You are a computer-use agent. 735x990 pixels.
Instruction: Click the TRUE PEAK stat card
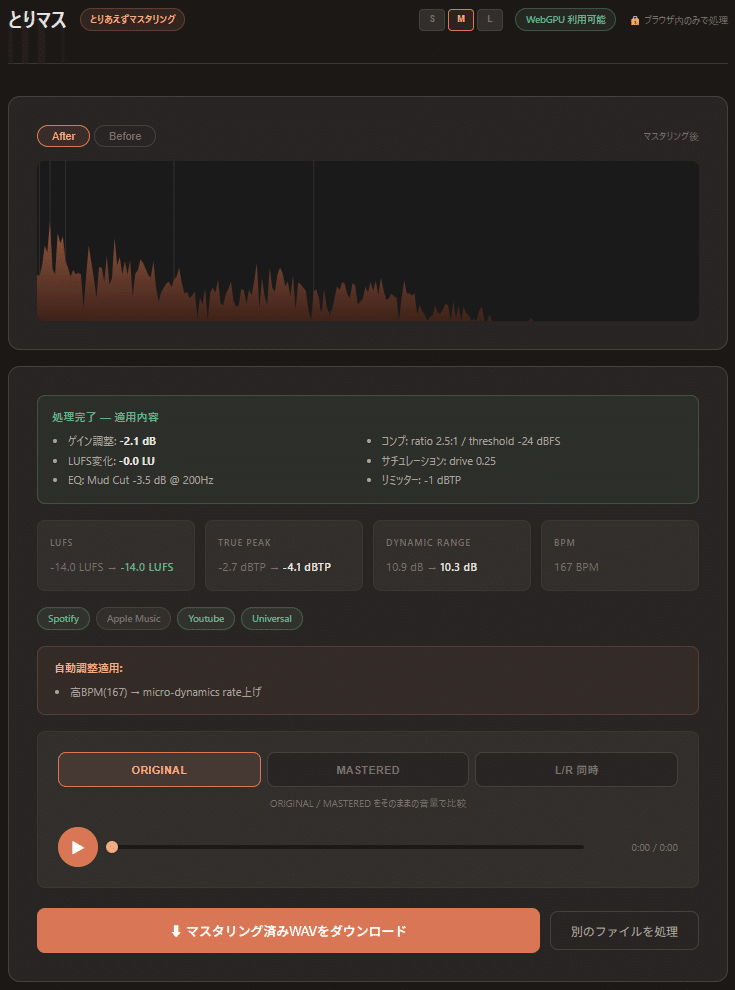pos(284,556)
